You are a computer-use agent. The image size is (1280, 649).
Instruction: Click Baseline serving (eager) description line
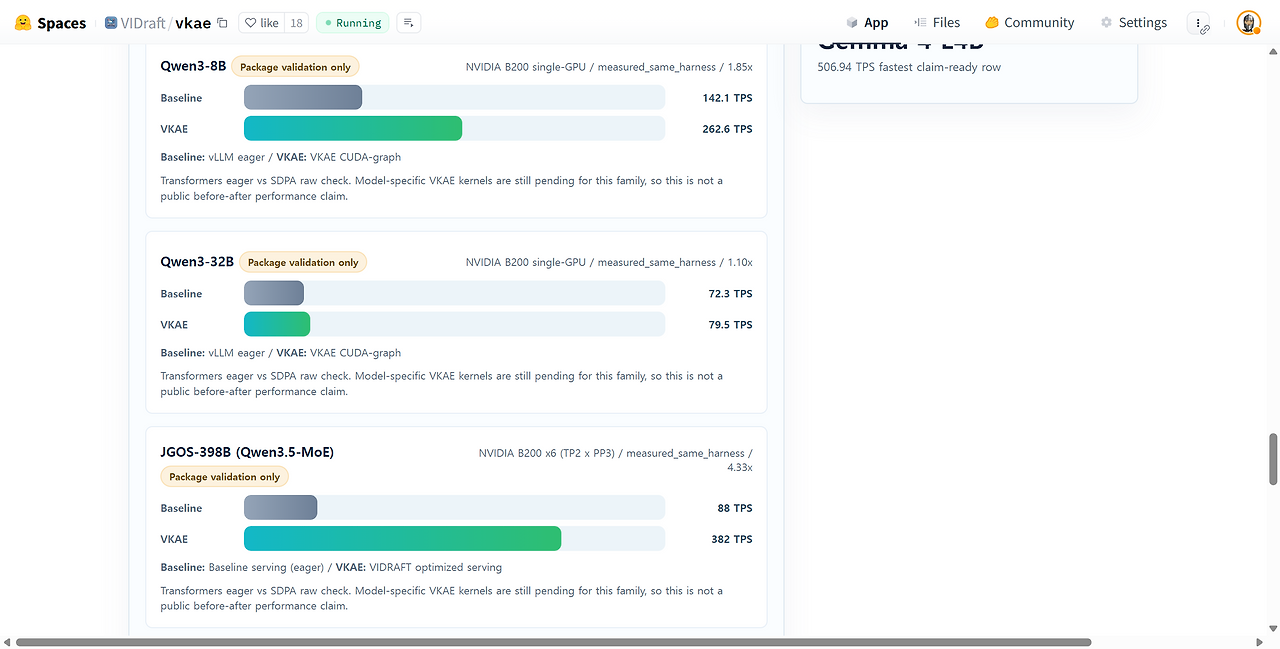pos(331,567)
